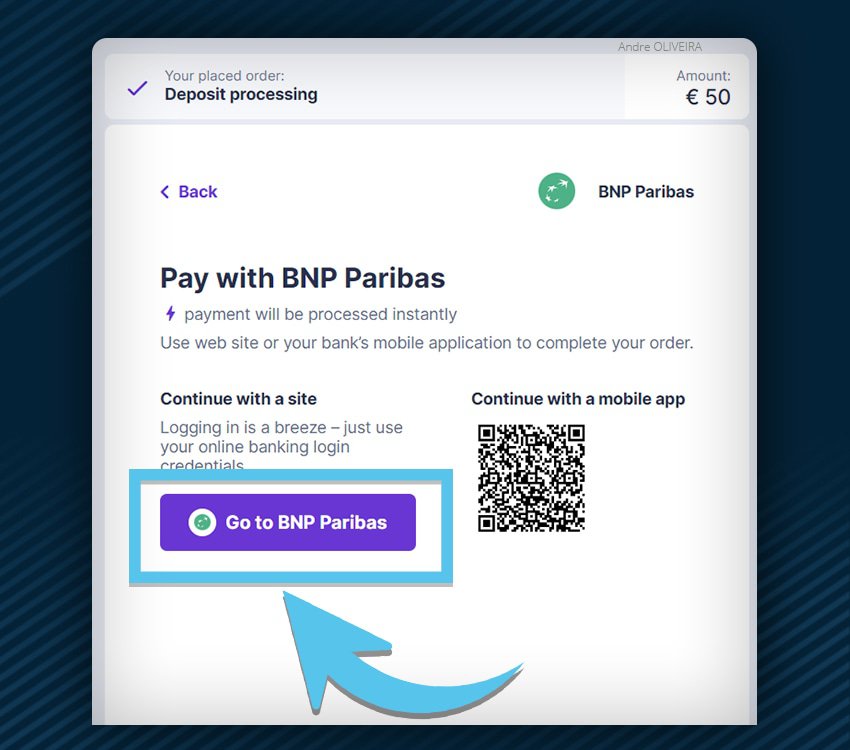This screenshot has width=850, height=750.
Task: Click the BNP Paribas bank name label
Action: pyautogui.click(x=646, y=192)
